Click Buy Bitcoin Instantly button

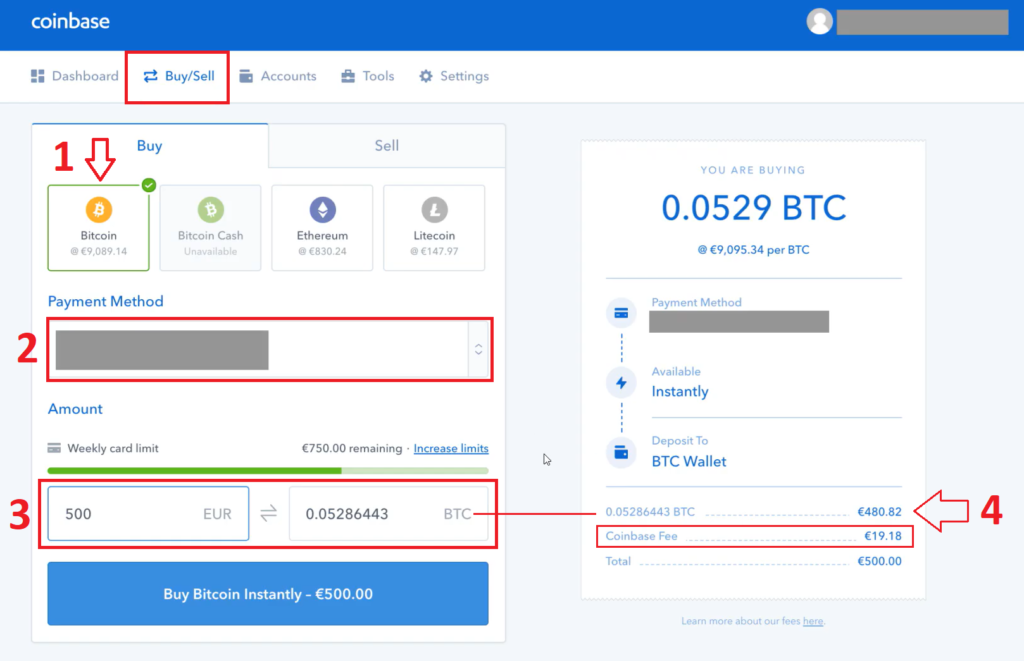click(x=268, y=594)
